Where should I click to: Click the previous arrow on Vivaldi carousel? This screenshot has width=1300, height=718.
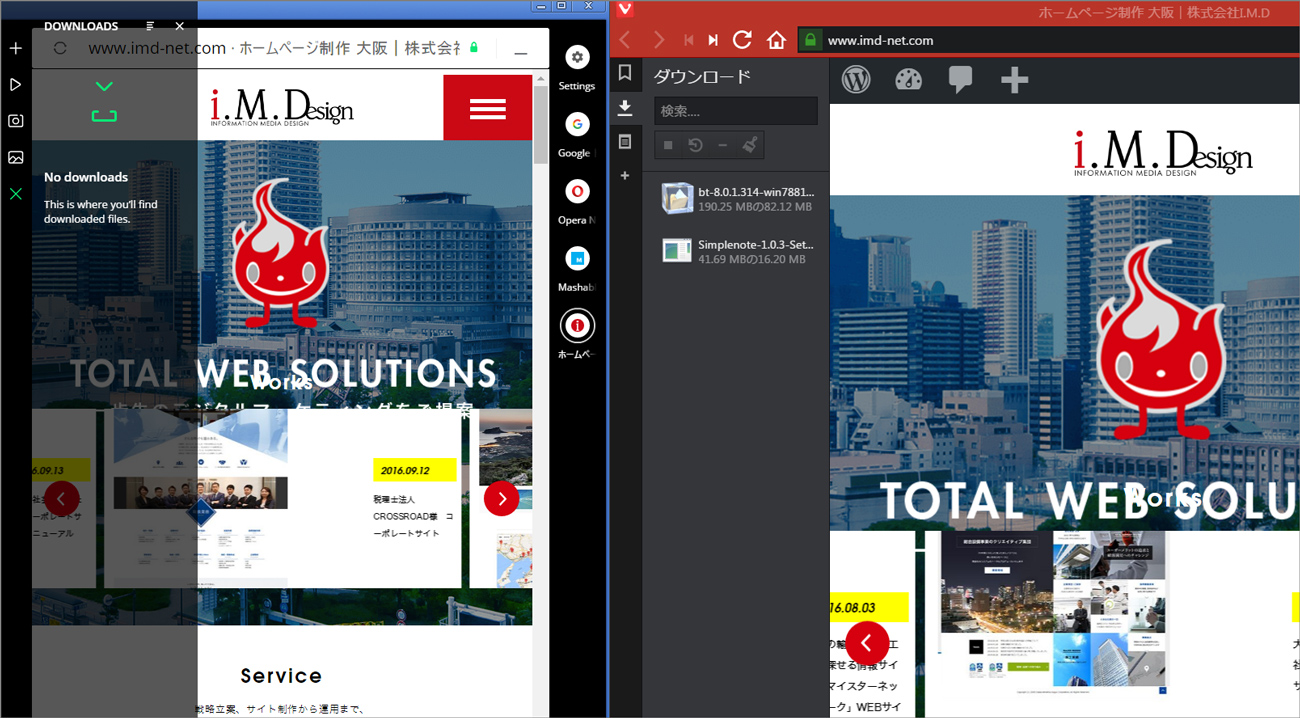coord(867,643)
